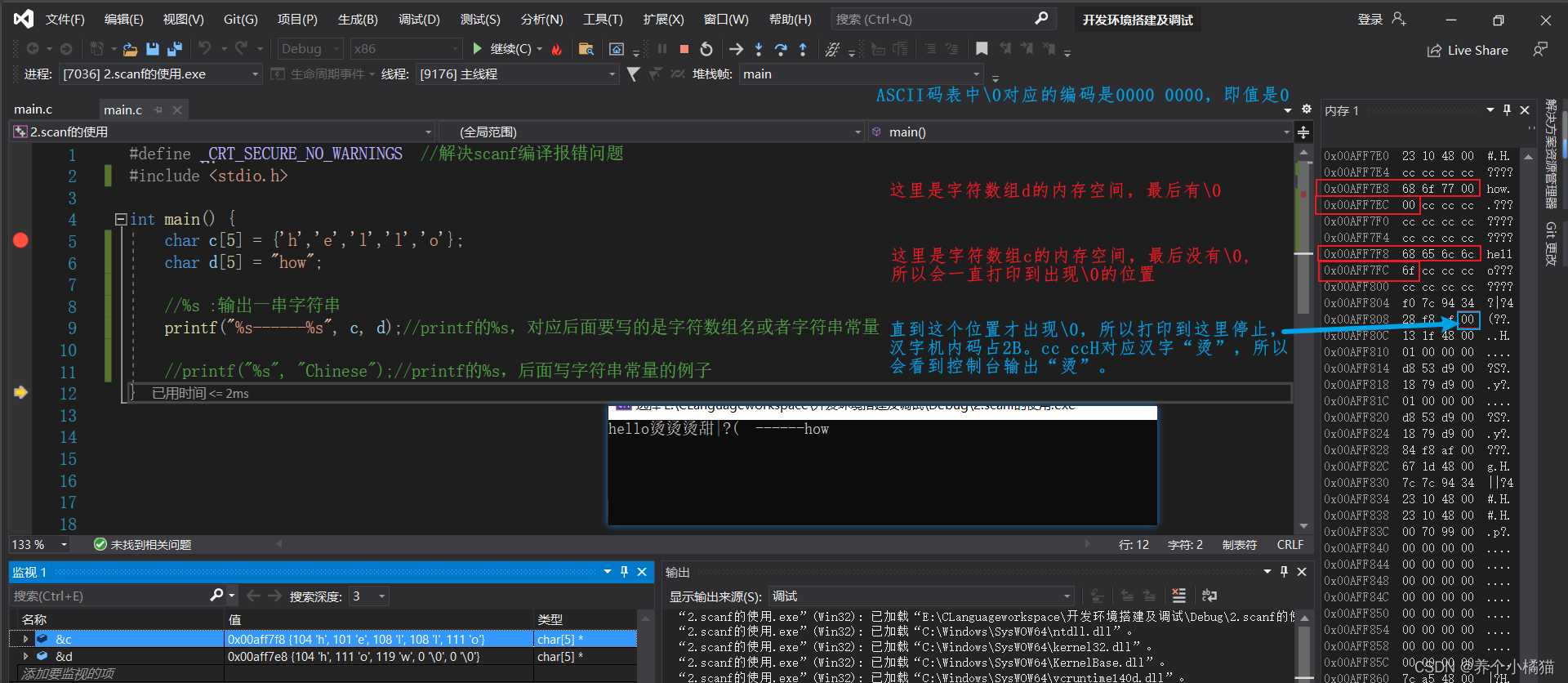1568x683 pixels.
Task: Open the 调试(D) menu
Action: (419, 19)
